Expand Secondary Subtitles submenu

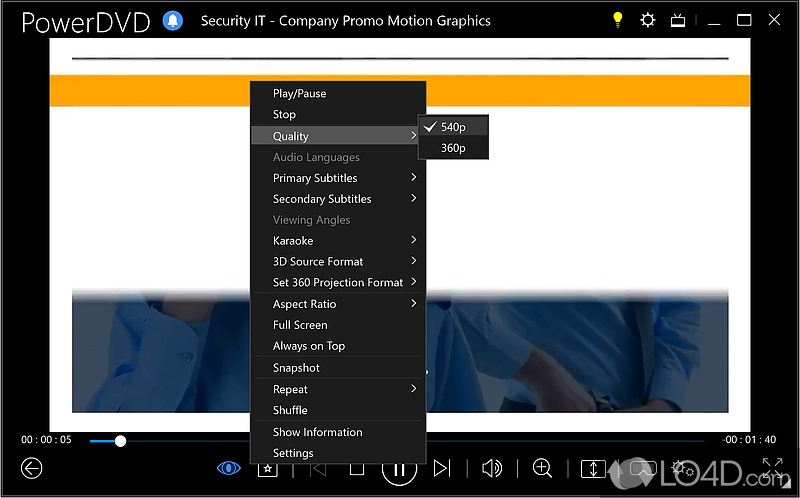(x=338, y=198)
